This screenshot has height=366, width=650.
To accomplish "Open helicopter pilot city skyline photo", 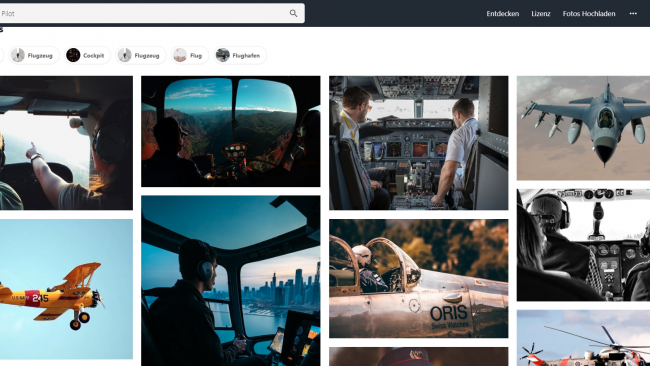I will pyautogui.click(x=230, y=281).
